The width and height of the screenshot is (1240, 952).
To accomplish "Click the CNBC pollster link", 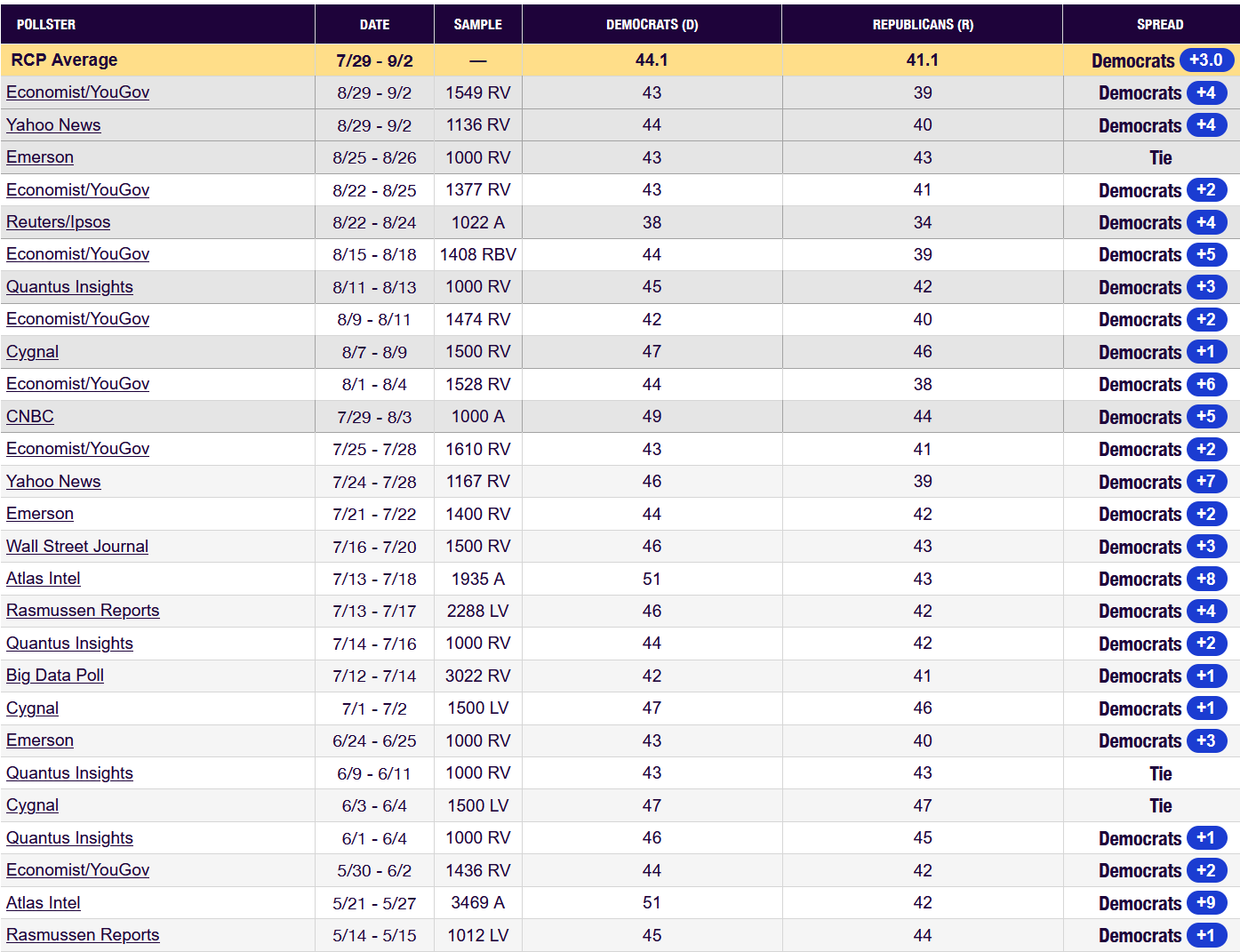I will pyautogui.click(x=30, y=417).
